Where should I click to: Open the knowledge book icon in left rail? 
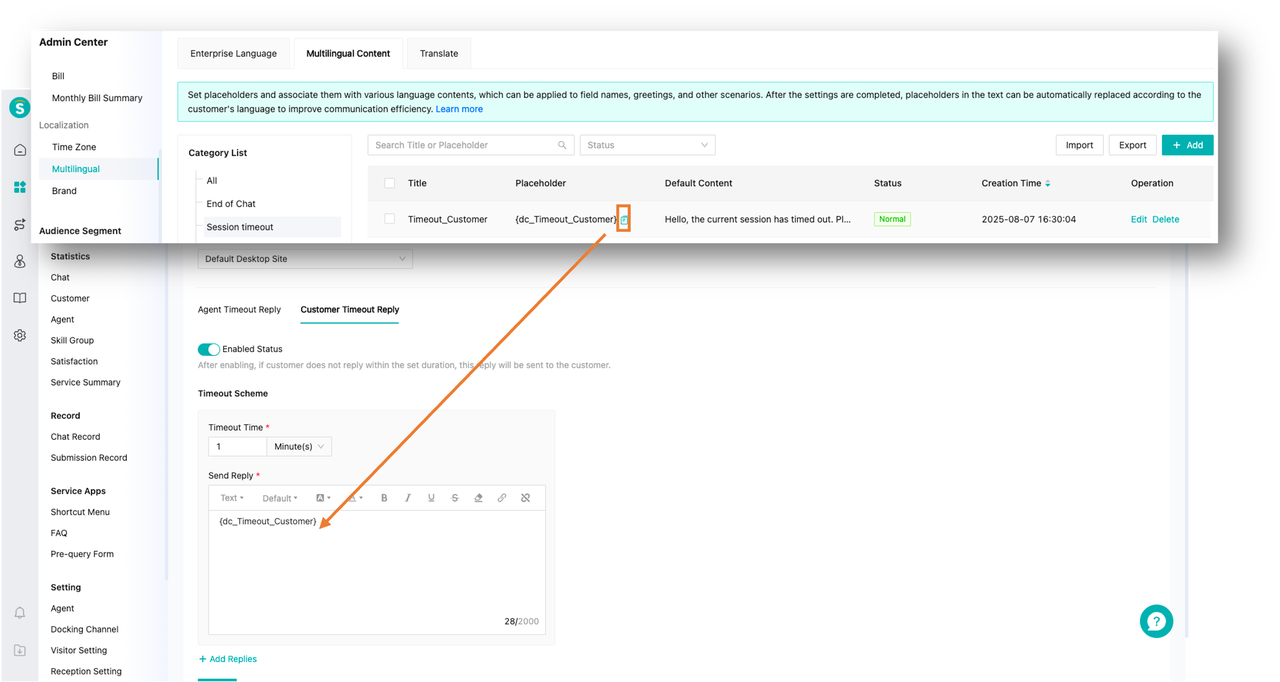pyautogui.click(x=20, y=298)
